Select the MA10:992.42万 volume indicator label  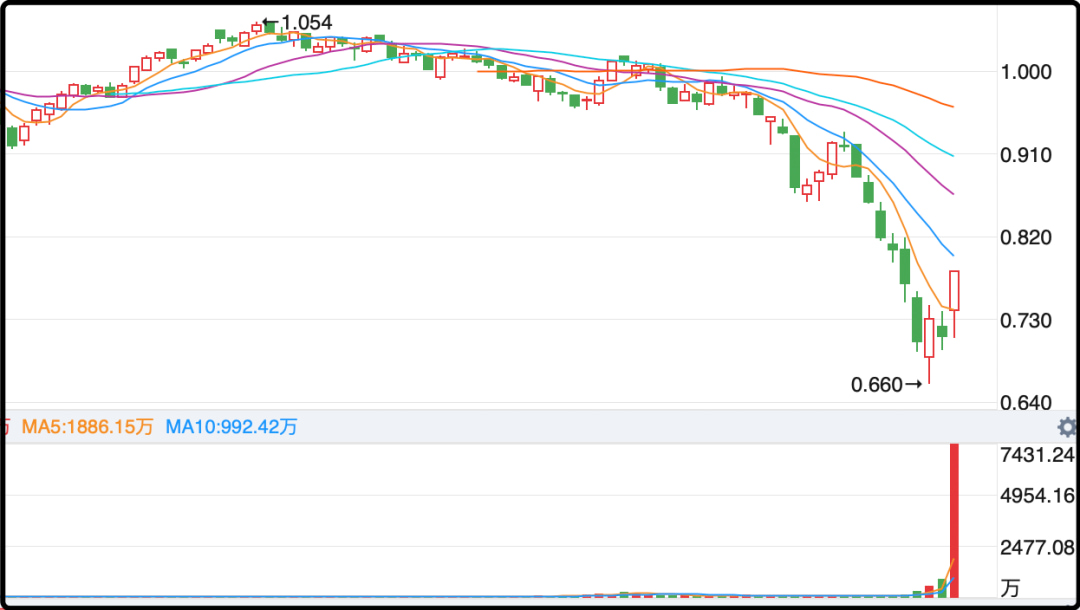(x=231, y=427)
